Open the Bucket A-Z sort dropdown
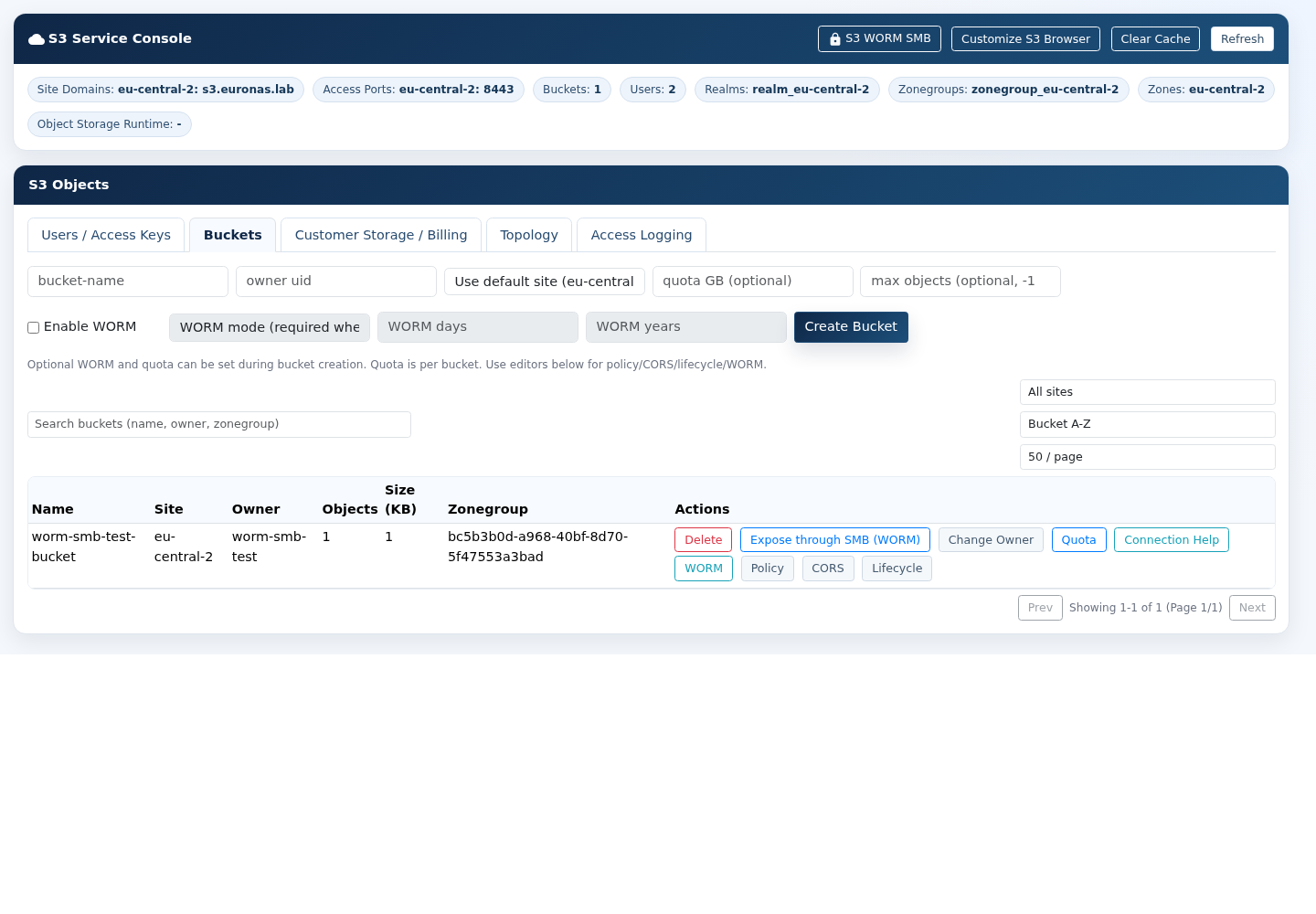 click(1147, 424)
